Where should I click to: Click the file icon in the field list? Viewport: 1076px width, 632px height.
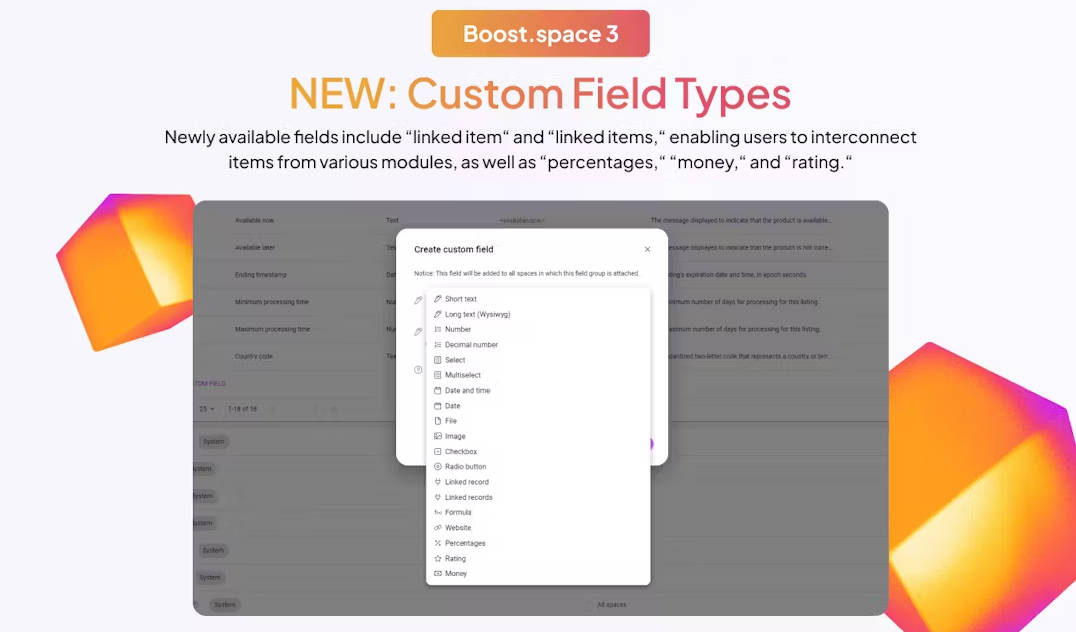(x=437, y=421)
